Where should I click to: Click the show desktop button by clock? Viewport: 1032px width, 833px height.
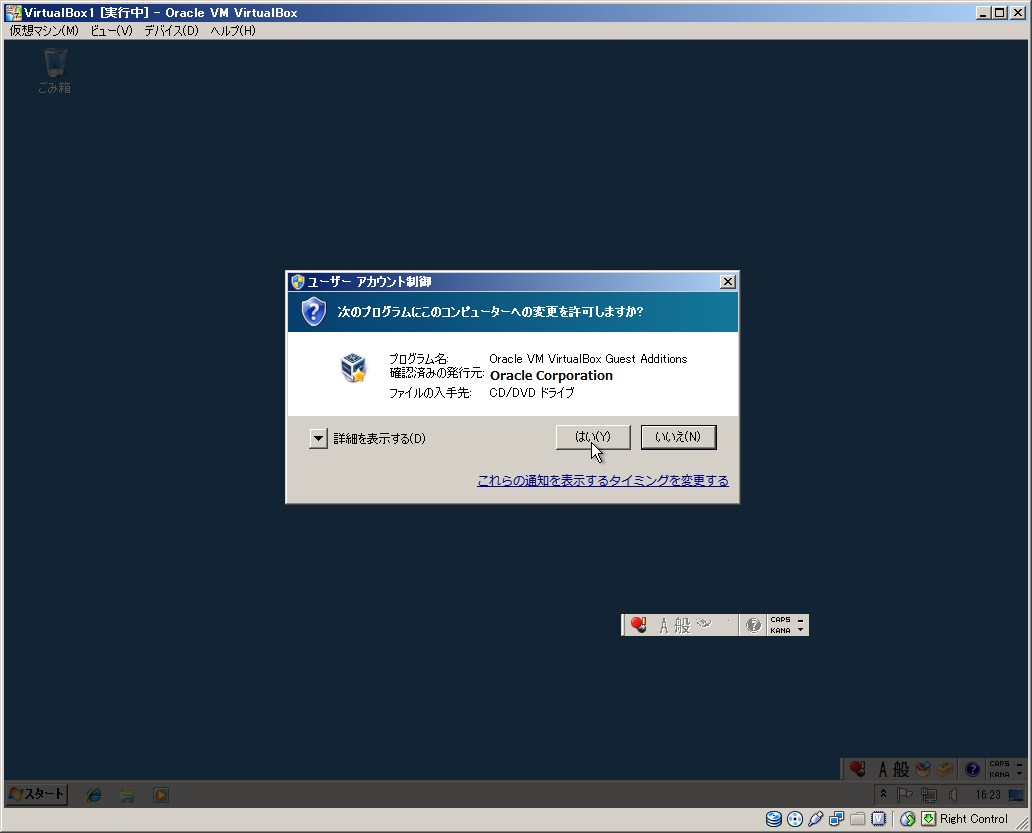pos(1018,795)
